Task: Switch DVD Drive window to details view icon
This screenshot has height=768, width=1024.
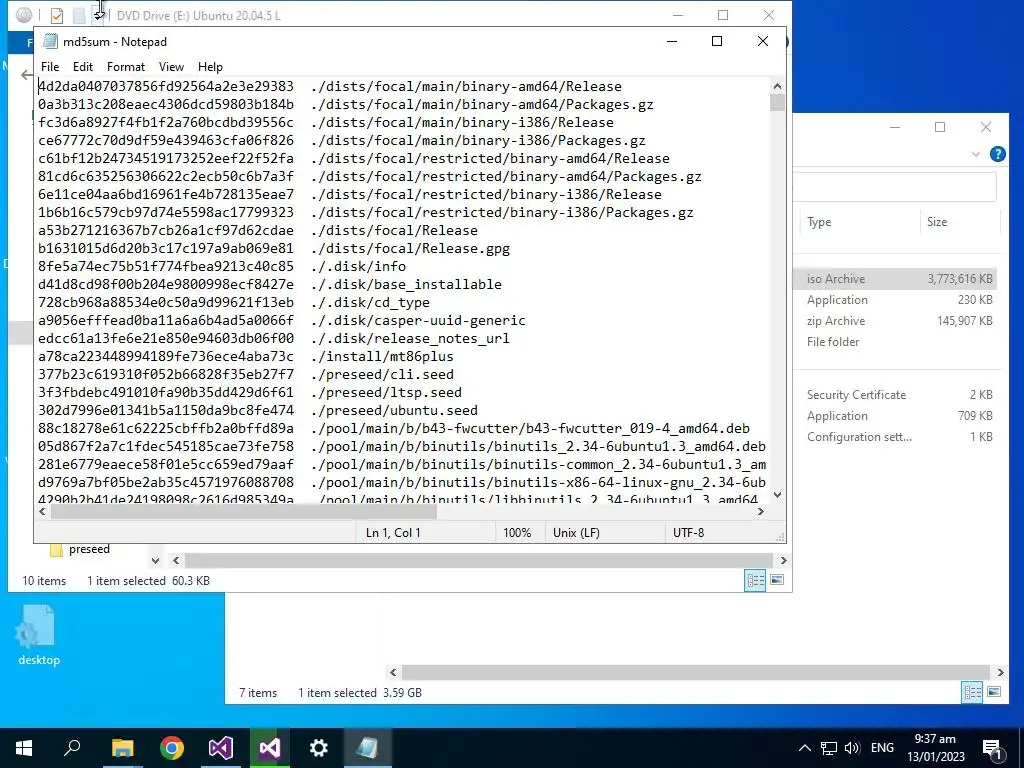Action: click(x=756, y=580)
